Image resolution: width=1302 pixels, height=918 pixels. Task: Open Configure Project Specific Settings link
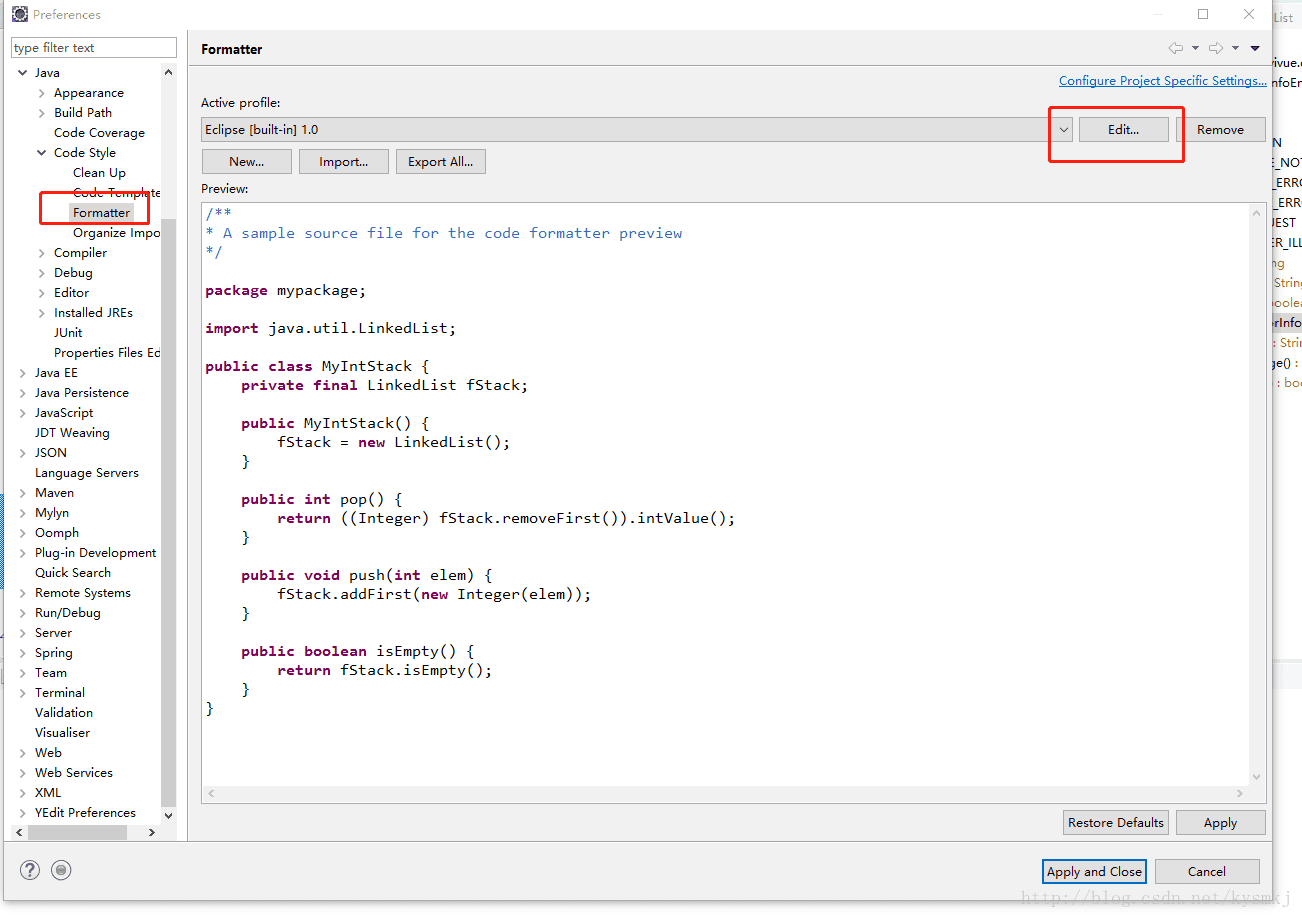coord(1162,81)
